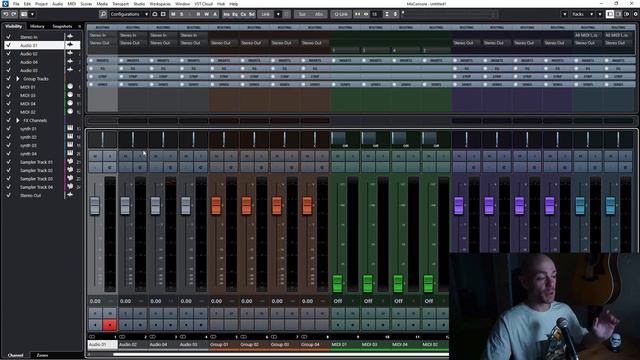
Task: Click the waveform icon beside Stereo In
Action: 70,36
